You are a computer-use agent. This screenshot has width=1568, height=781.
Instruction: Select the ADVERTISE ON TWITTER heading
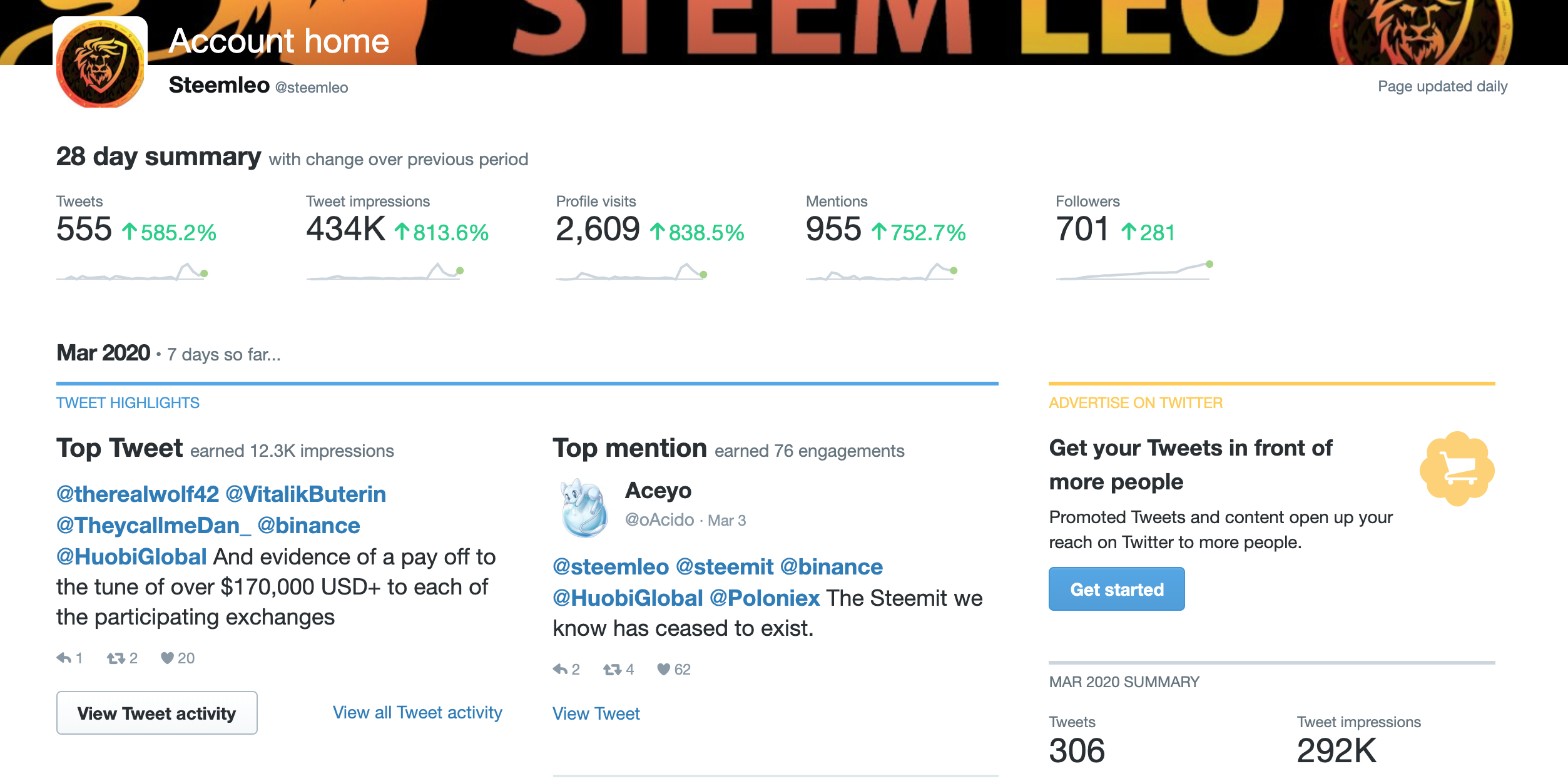[1136, 402]
